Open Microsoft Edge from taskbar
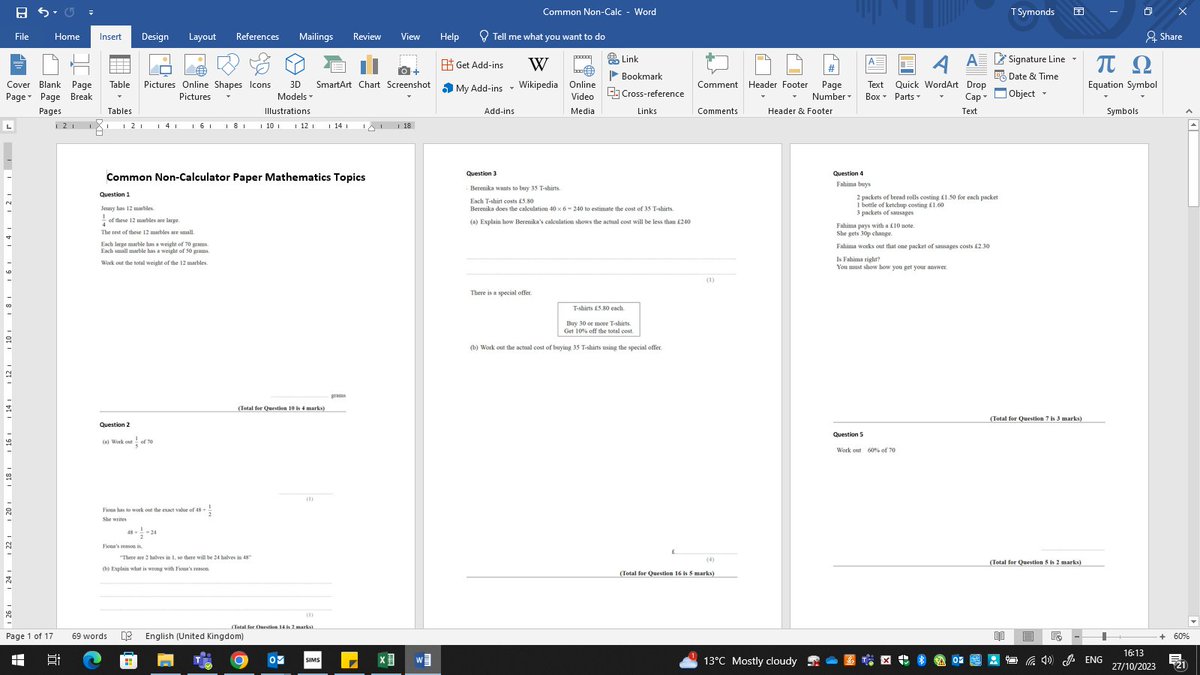The image size is (1200, 675). 91,661
